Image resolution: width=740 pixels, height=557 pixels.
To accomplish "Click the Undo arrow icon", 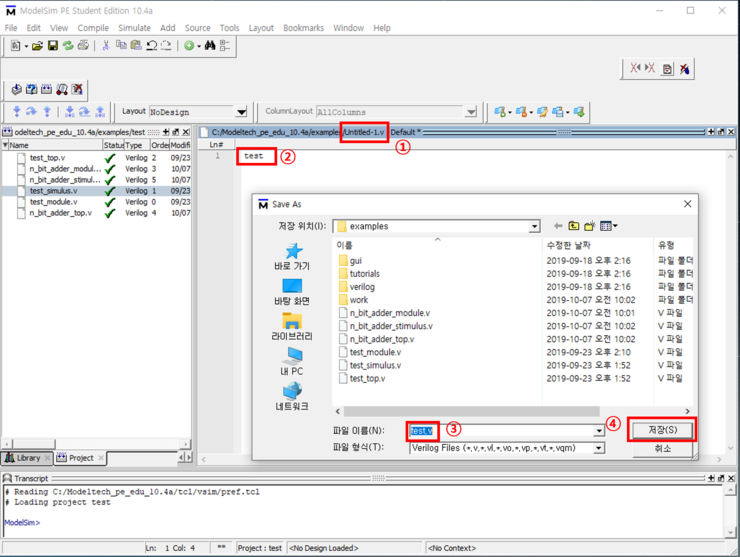I will 151,45.
